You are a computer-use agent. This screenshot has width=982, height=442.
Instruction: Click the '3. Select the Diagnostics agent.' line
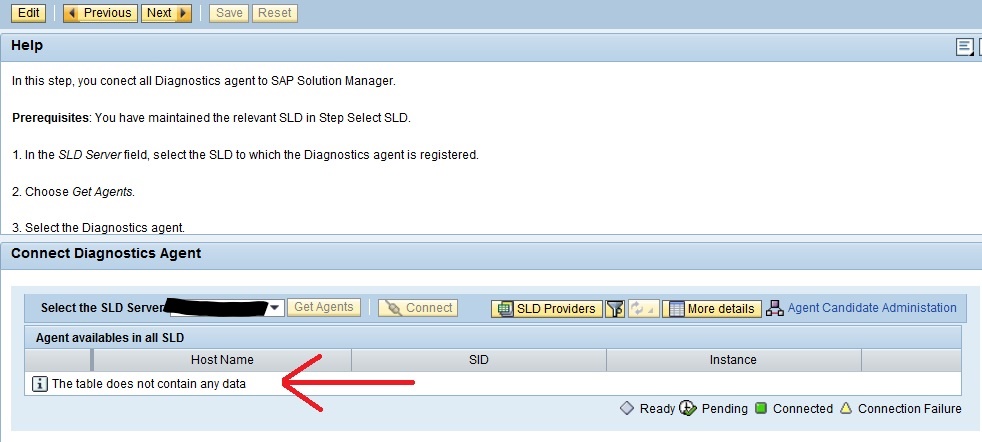pos(98,228)
